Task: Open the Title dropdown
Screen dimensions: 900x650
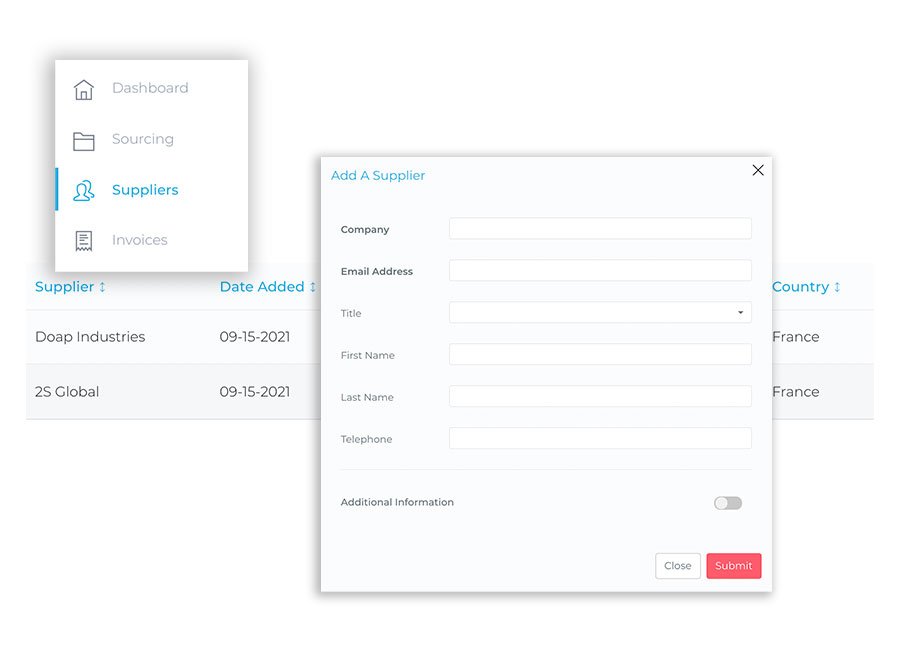Action: click(x=600, y=313)
